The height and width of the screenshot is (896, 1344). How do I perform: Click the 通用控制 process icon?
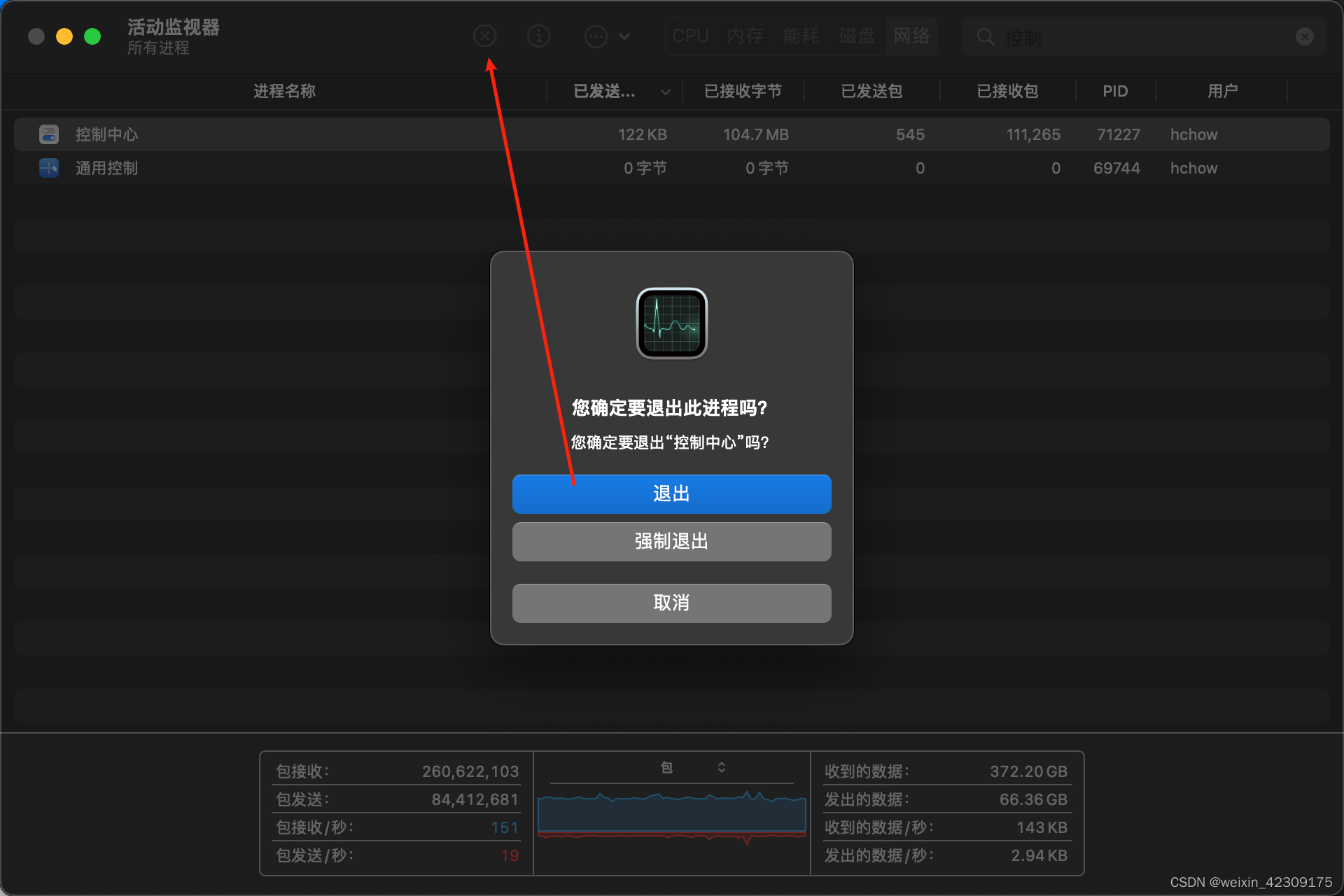pyautogui.click(x=49, y=168)
